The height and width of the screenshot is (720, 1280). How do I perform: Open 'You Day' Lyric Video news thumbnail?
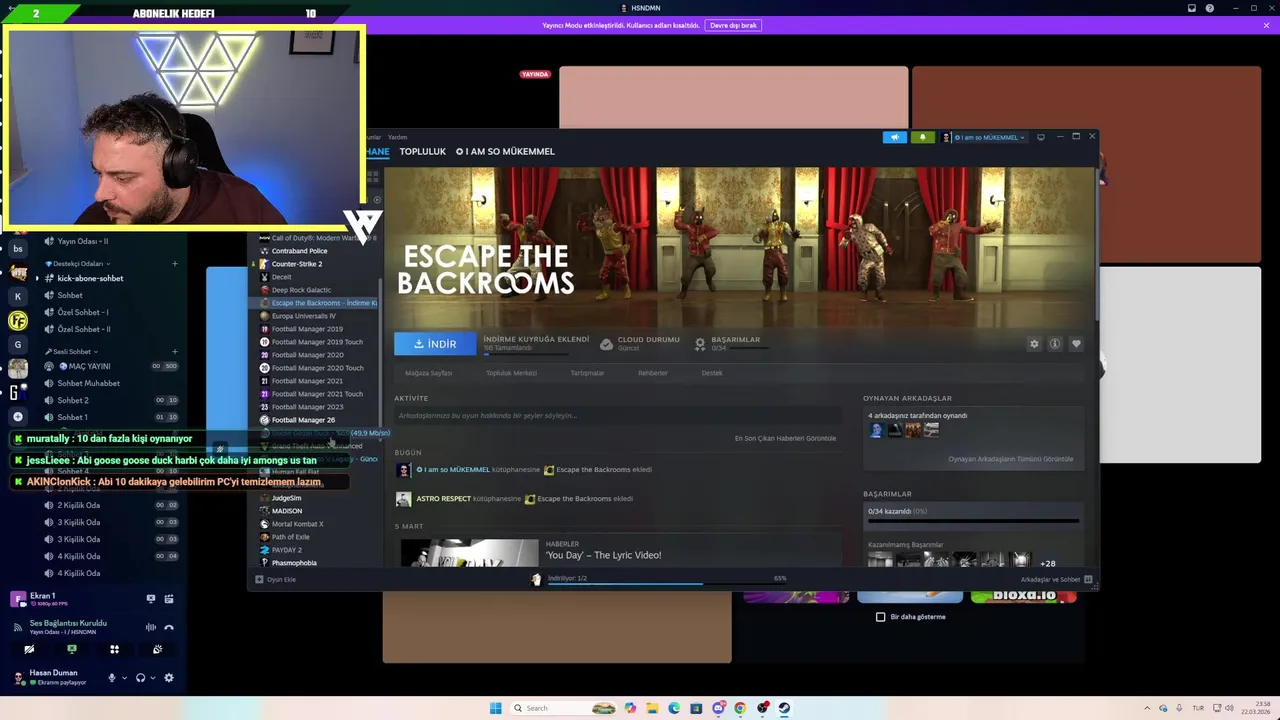(469, 553)
